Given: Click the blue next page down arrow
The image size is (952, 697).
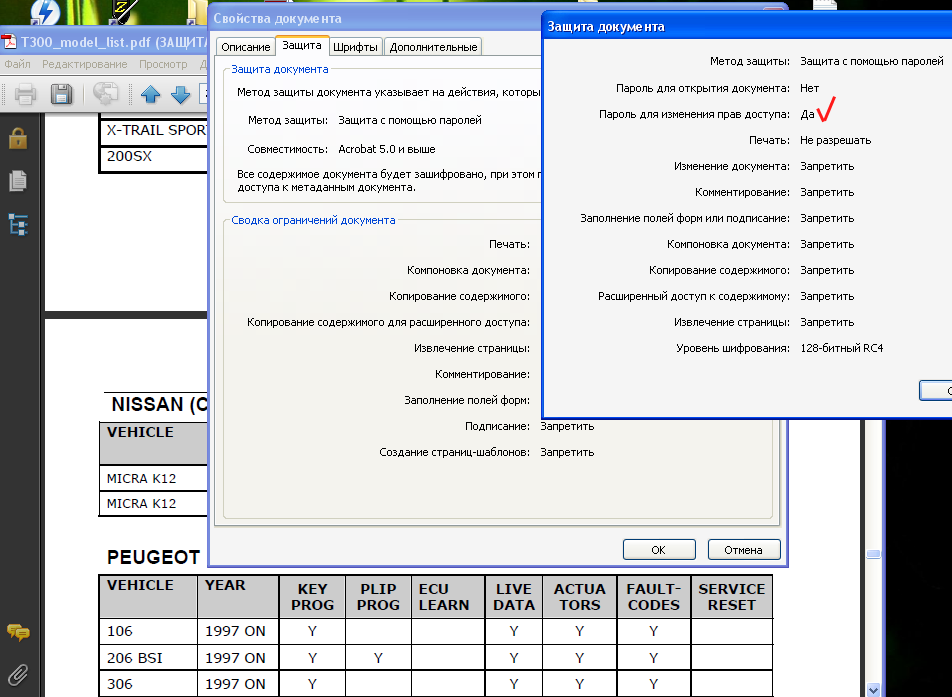Looking at the screenshot, I should click(x=181, y=95).
